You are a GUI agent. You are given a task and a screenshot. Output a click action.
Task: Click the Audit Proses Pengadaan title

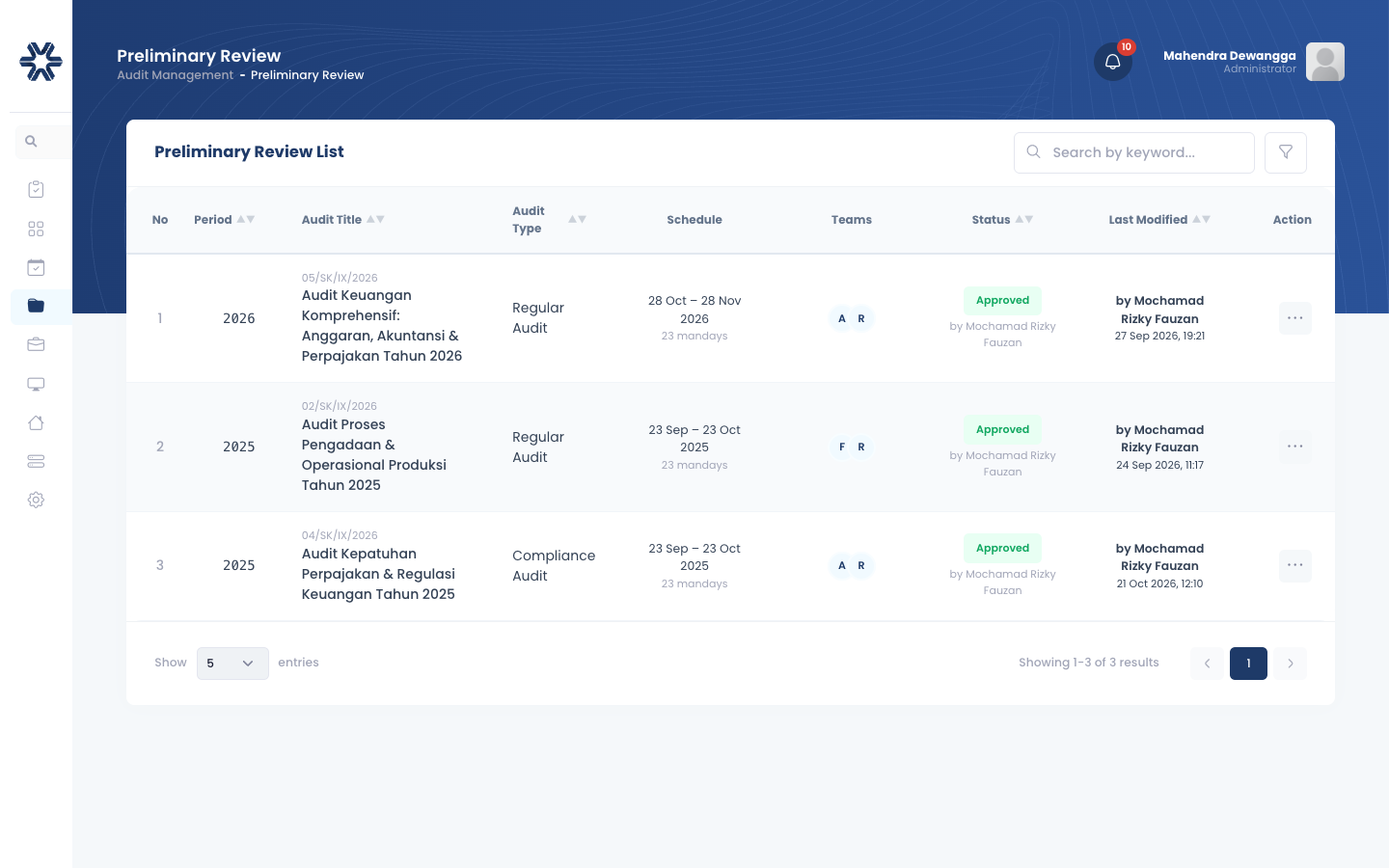[374, 455]
